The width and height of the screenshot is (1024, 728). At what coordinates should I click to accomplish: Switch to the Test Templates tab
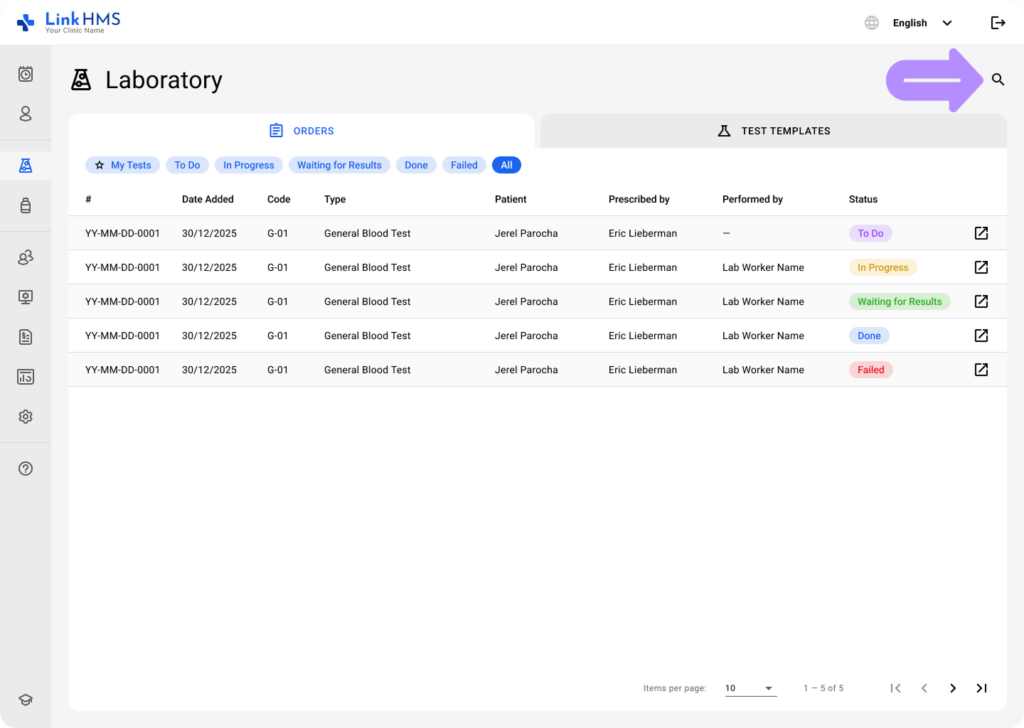773,131
